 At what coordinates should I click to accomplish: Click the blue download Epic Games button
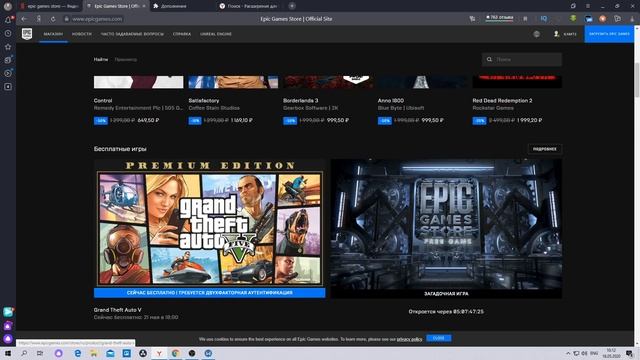[609, 34]
